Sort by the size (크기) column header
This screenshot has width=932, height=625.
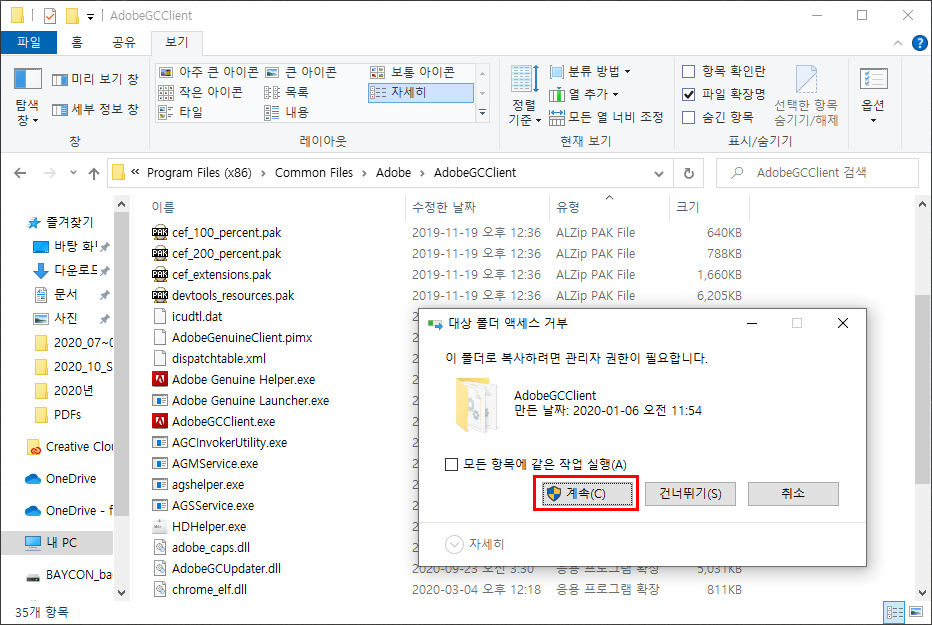[688, 207]
